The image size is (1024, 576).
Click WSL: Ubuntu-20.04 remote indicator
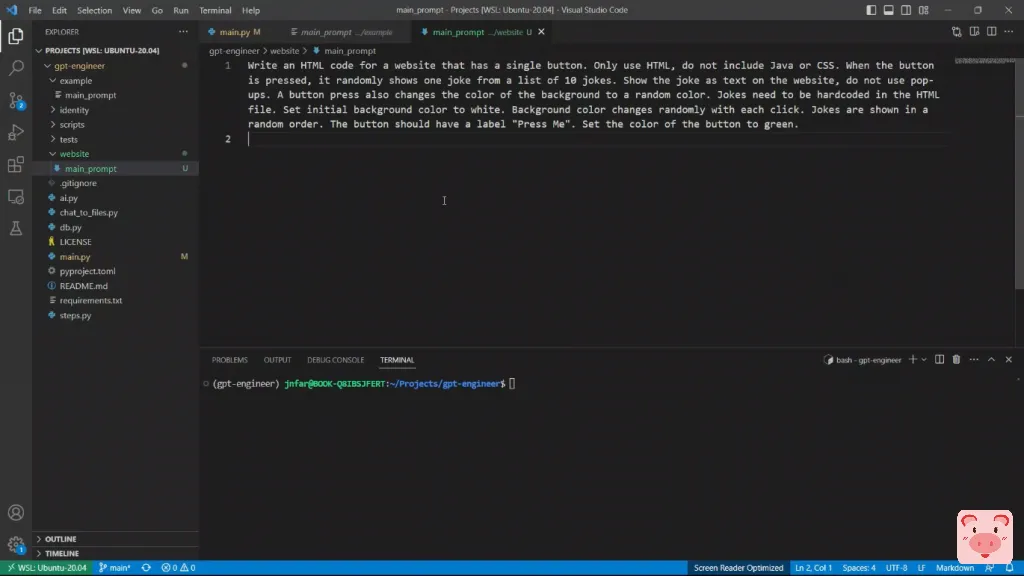click(x=46, y=568)
